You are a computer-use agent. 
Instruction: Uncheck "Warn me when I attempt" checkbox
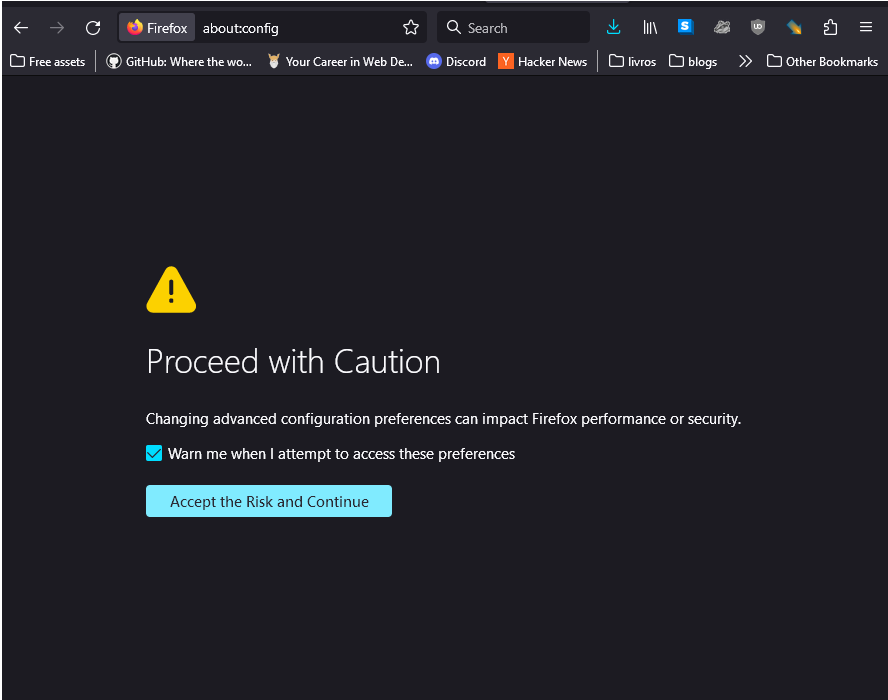click(x=154, y=454)
